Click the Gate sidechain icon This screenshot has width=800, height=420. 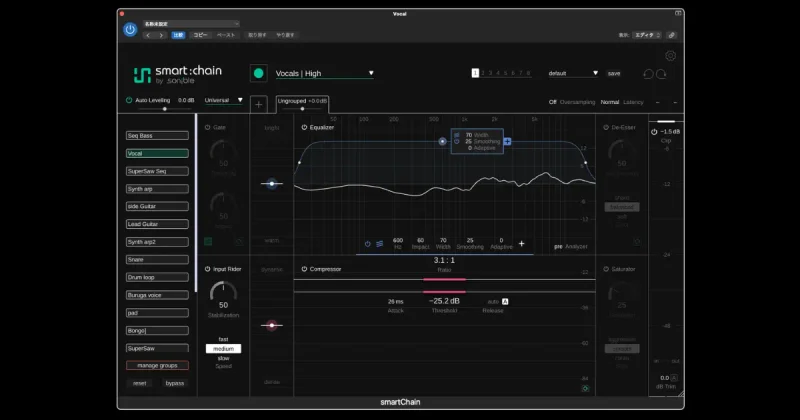tap(239, 241)
